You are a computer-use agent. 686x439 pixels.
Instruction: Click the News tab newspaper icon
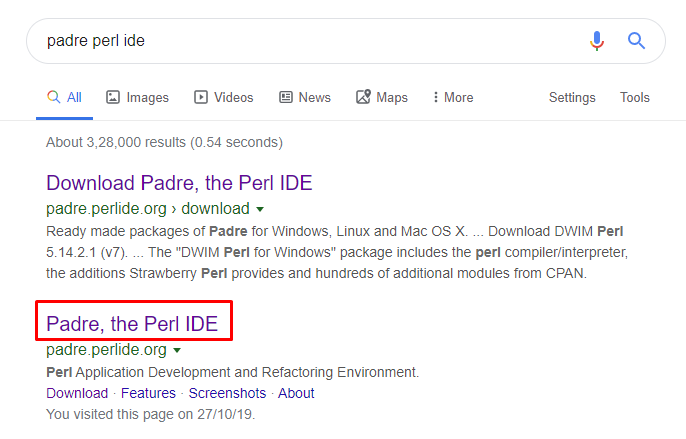(x=286, y=97)
